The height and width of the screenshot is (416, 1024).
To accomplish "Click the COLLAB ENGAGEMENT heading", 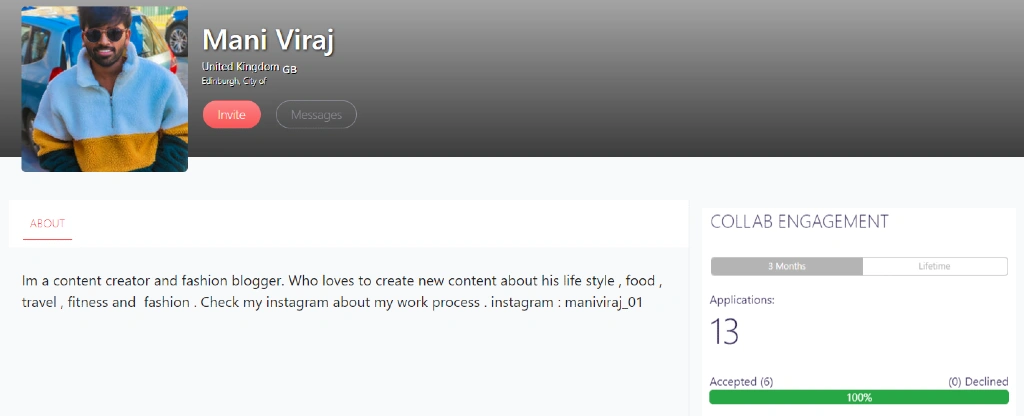I will point(799,222).
